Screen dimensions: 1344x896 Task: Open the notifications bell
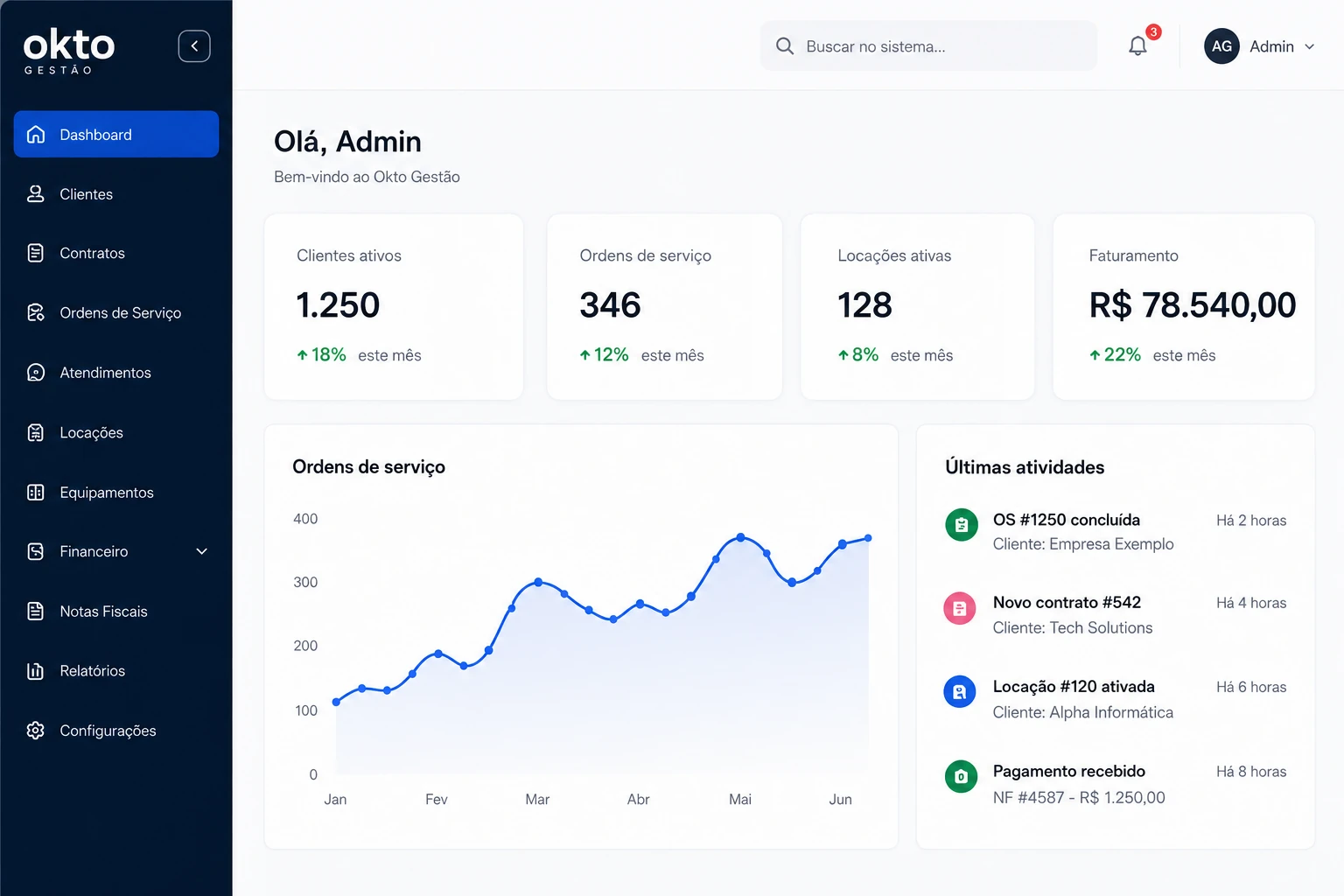1137,46
